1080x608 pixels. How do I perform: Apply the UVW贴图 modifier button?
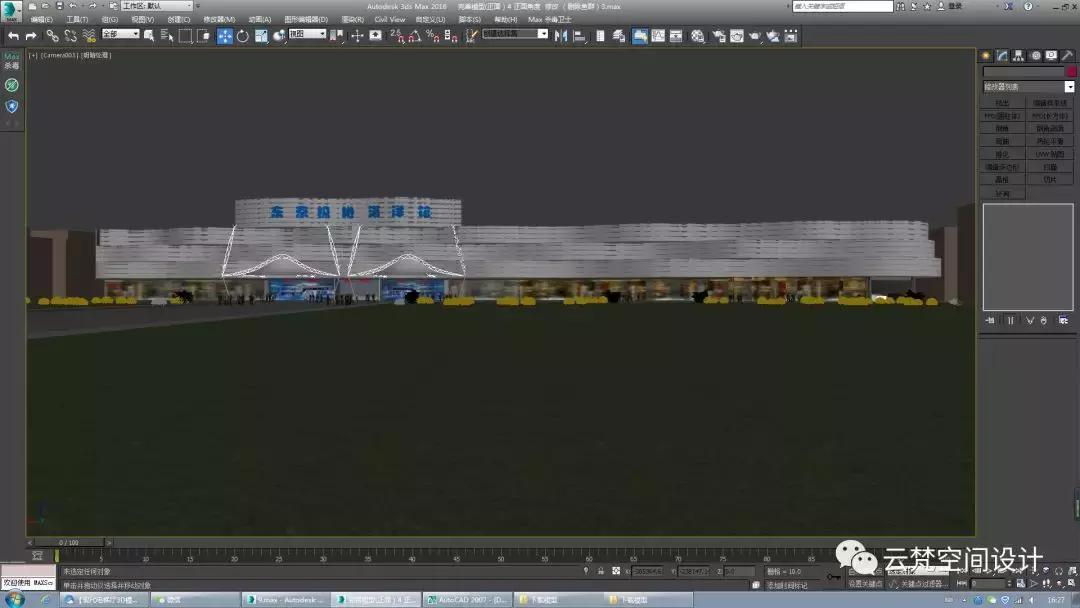click(x=1050, y=154)
